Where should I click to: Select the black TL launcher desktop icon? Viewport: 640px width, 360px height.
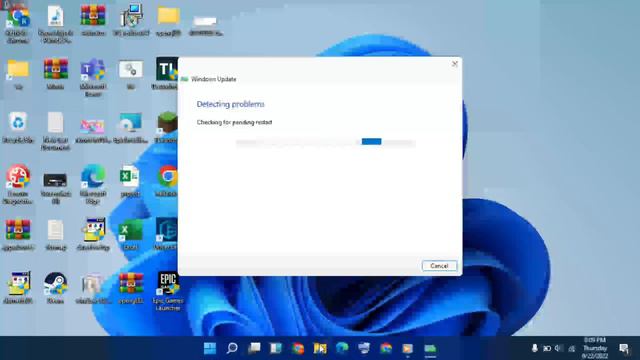(167, 73)
